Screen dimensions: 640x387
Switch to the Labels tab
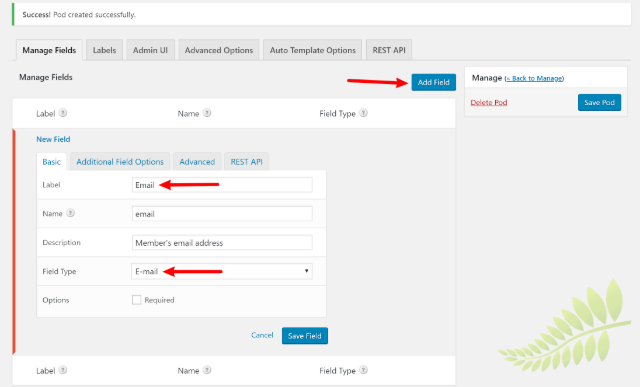[104, 50]
